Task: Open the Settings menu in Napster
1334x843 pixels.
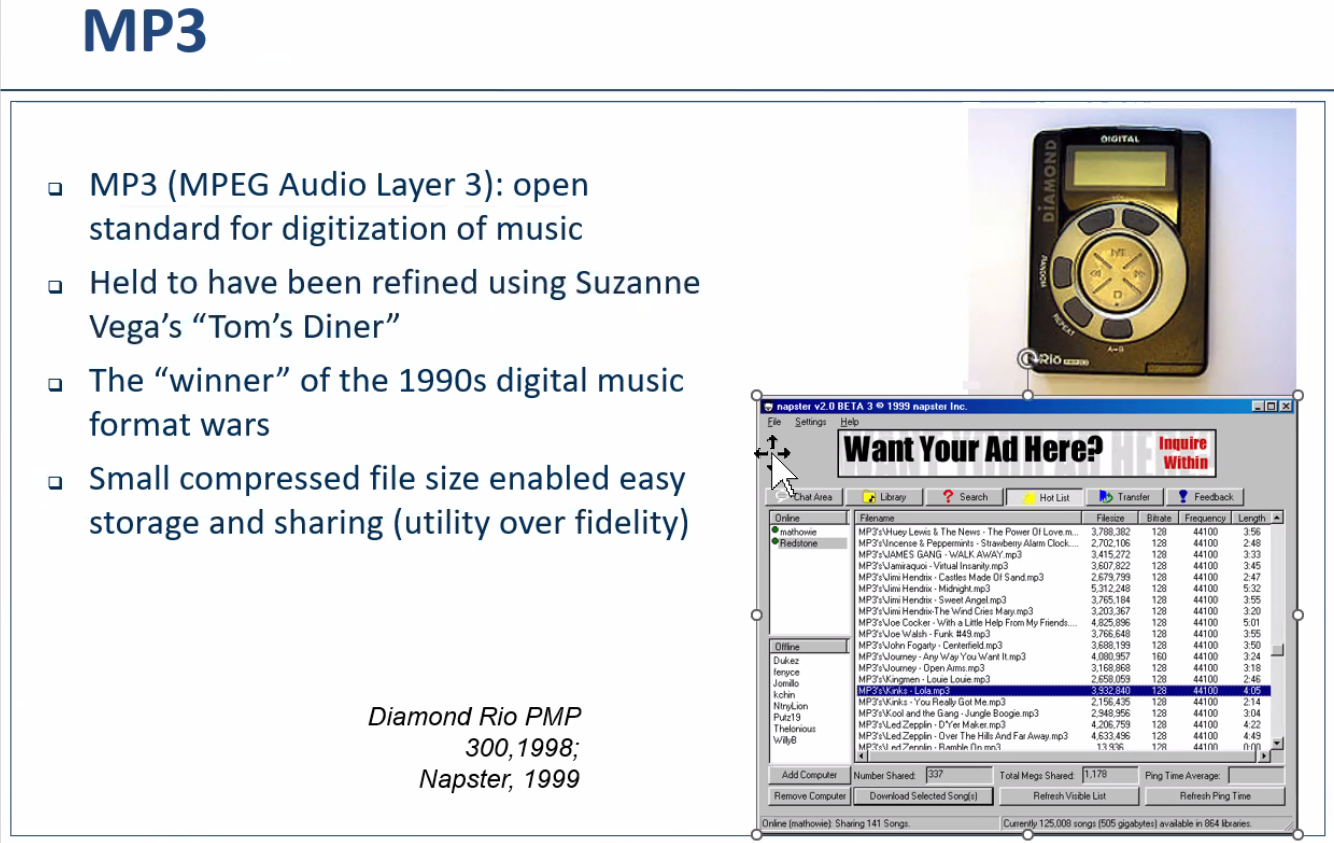Action: [x=810, y=422]
